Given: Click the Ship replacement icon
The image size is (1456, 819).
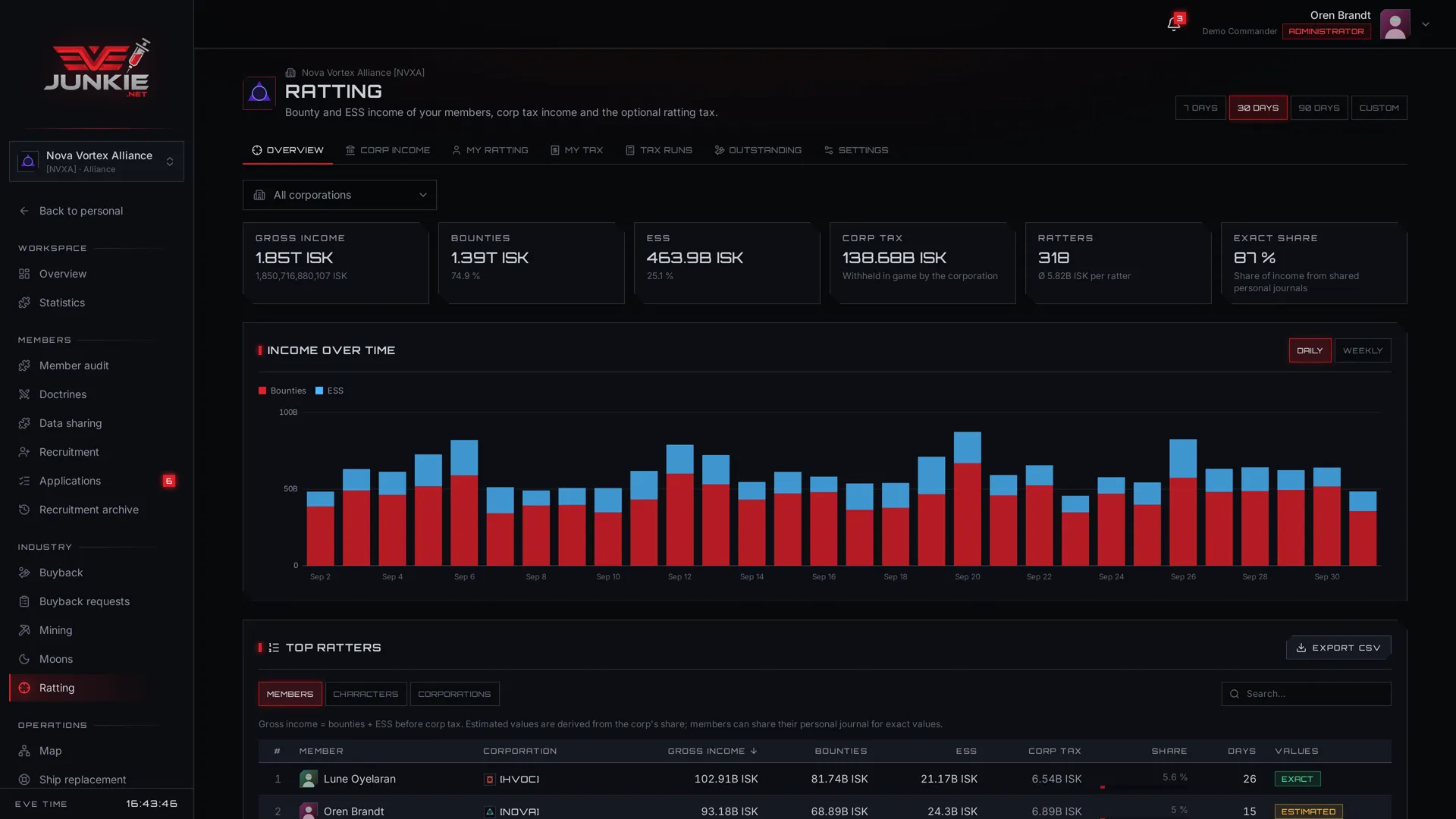Looking at the screenshot, I should (x=24, y=780).
